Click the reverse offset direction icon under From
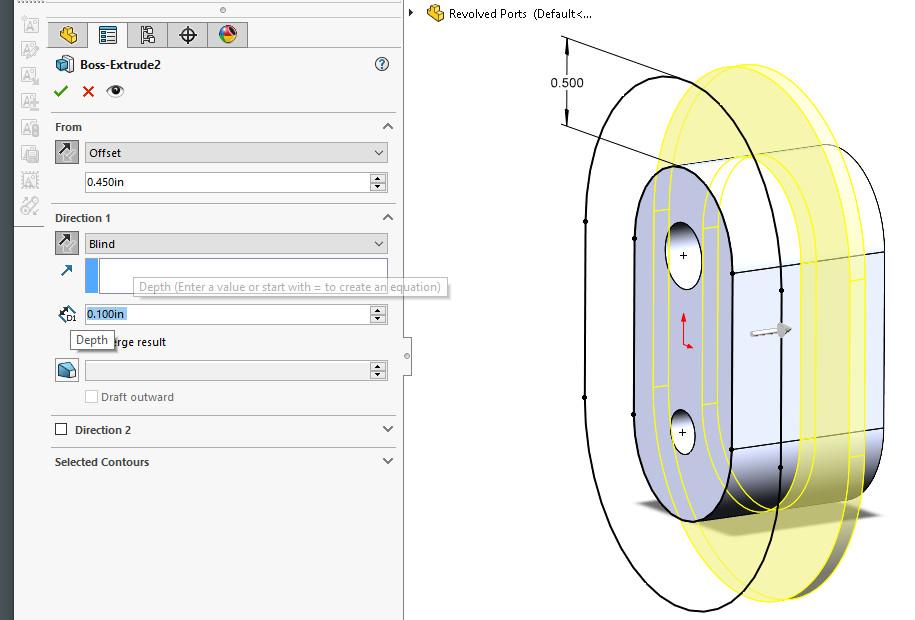The image size is (915, 620). click(65, 153)
